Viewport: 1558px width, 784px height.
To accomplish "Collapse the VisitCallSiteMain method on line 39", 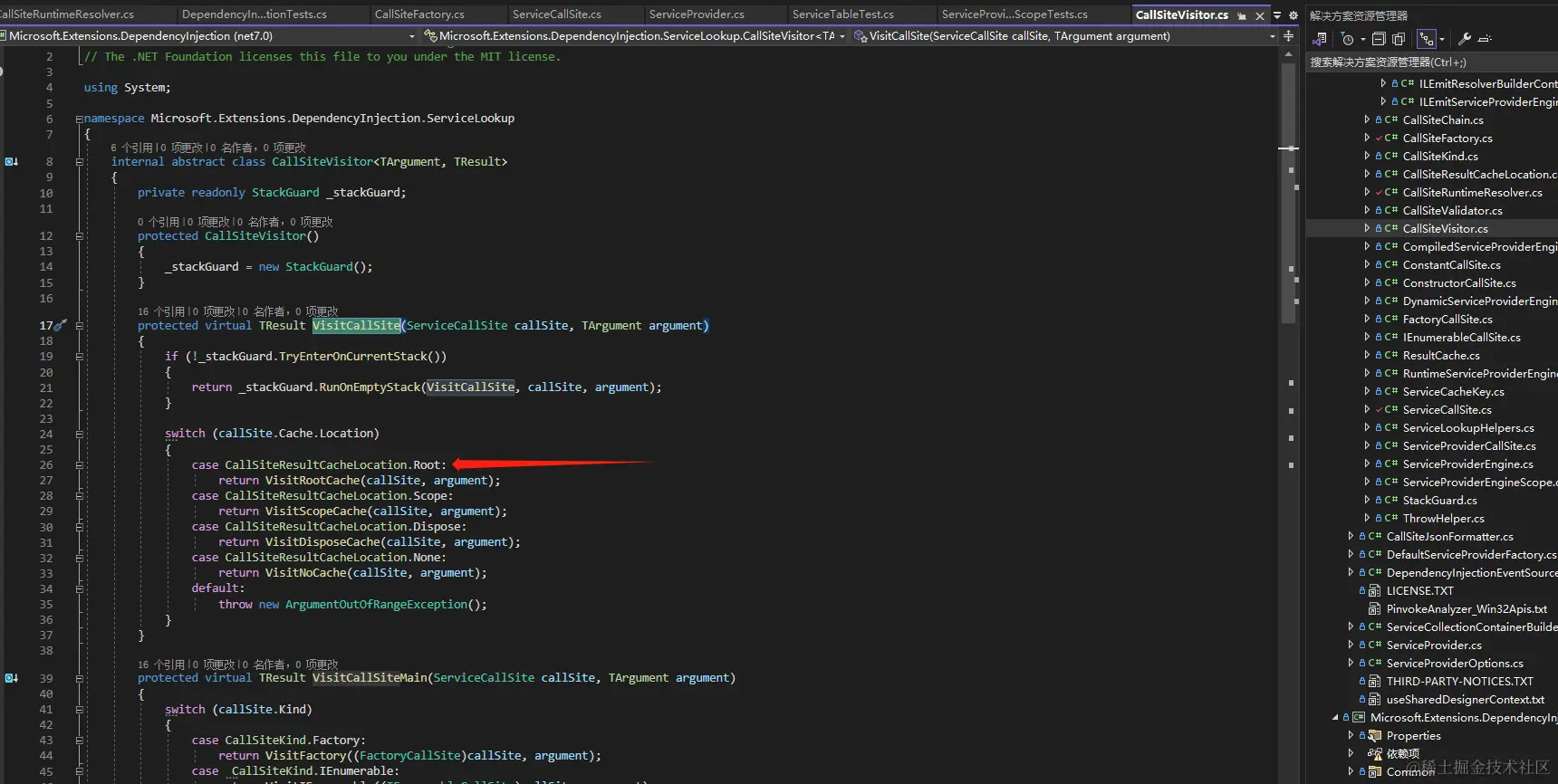I will (x=79, y=678).
